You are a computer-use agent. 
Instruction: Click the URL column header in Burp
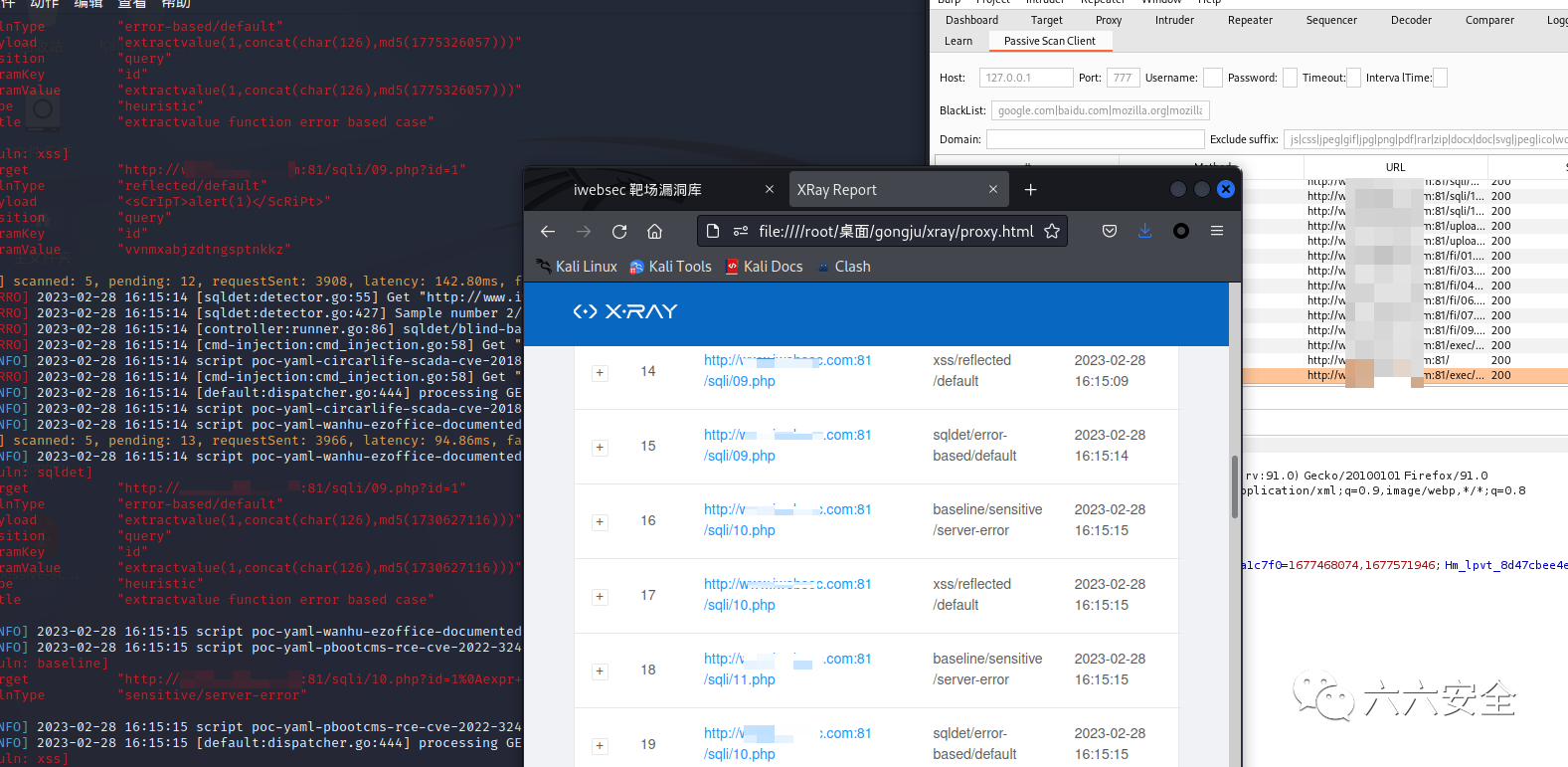[x=1395, y=167]
